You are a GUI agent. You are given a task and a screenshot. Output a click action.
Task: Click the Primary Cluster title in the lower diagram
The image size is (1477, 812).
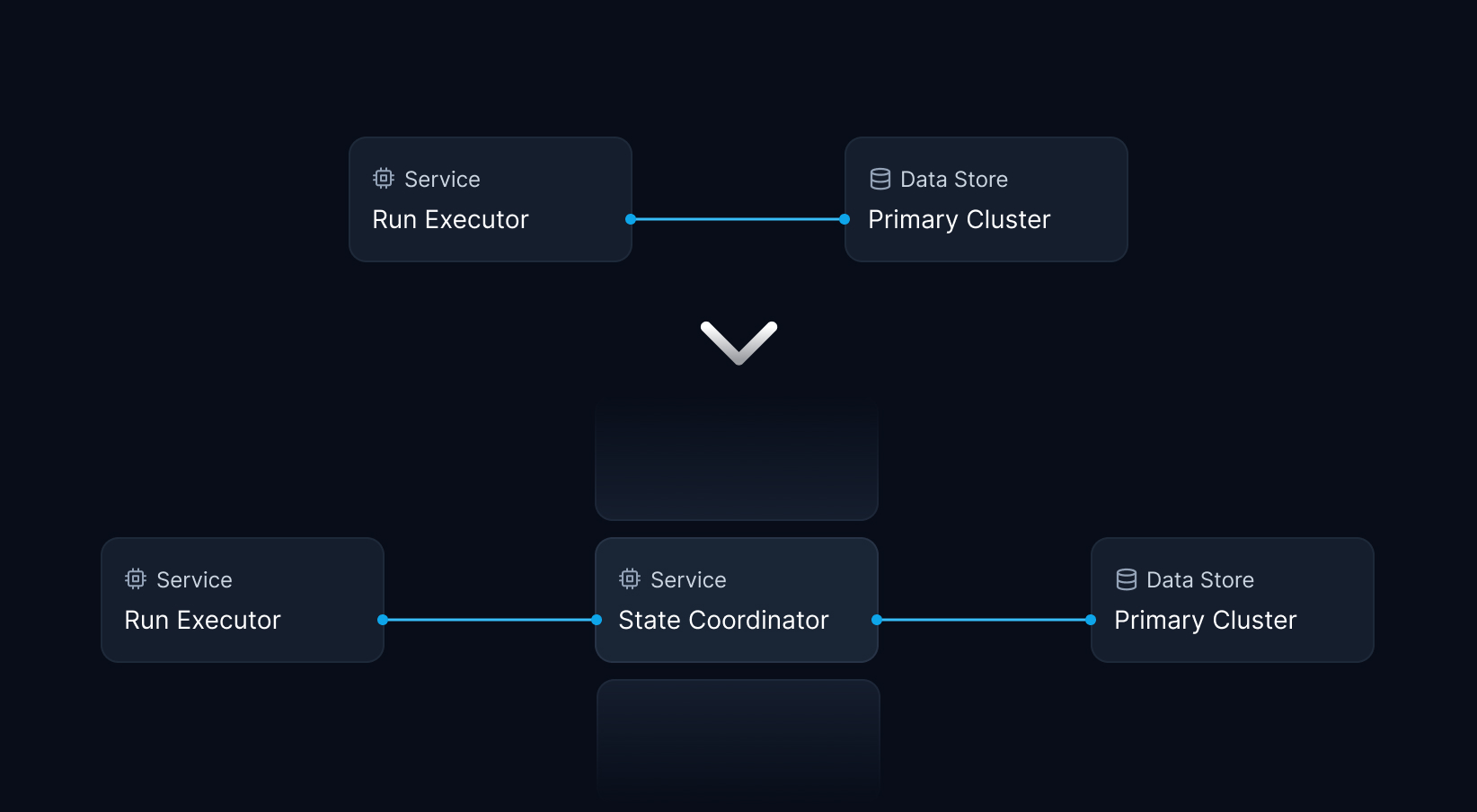(x=1205, y=620)
